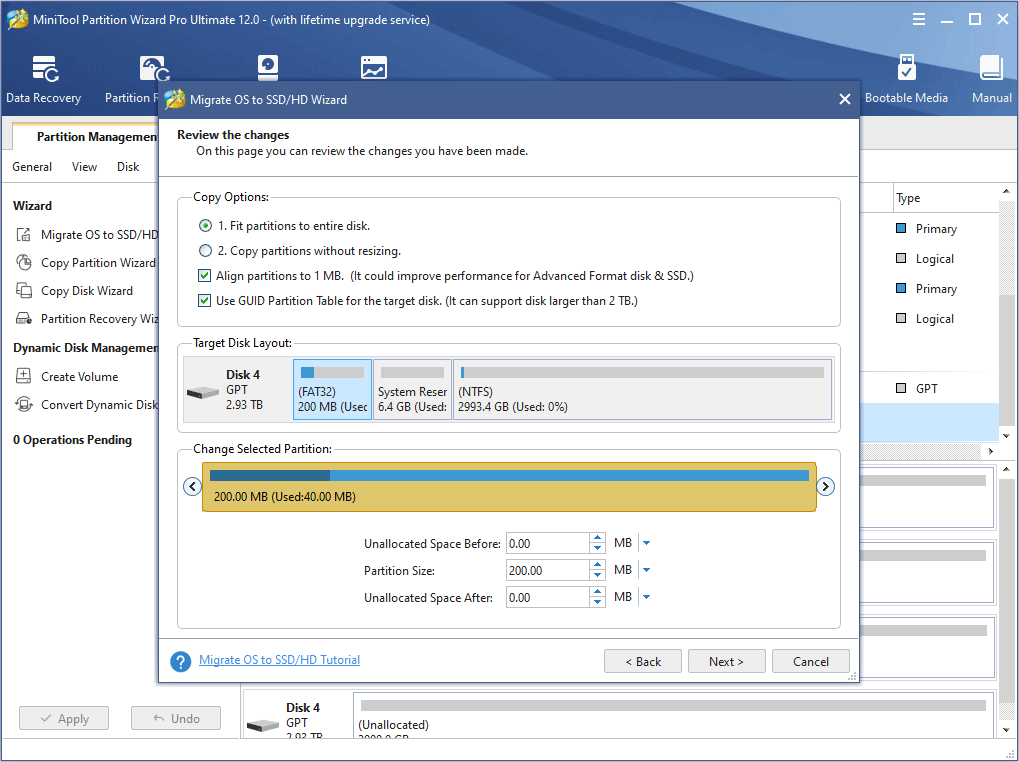Image resolution: width=1019 pixels, height=762 pixels.
Task: Click Create Volume sidebar icon
Action: pos(23,376)
